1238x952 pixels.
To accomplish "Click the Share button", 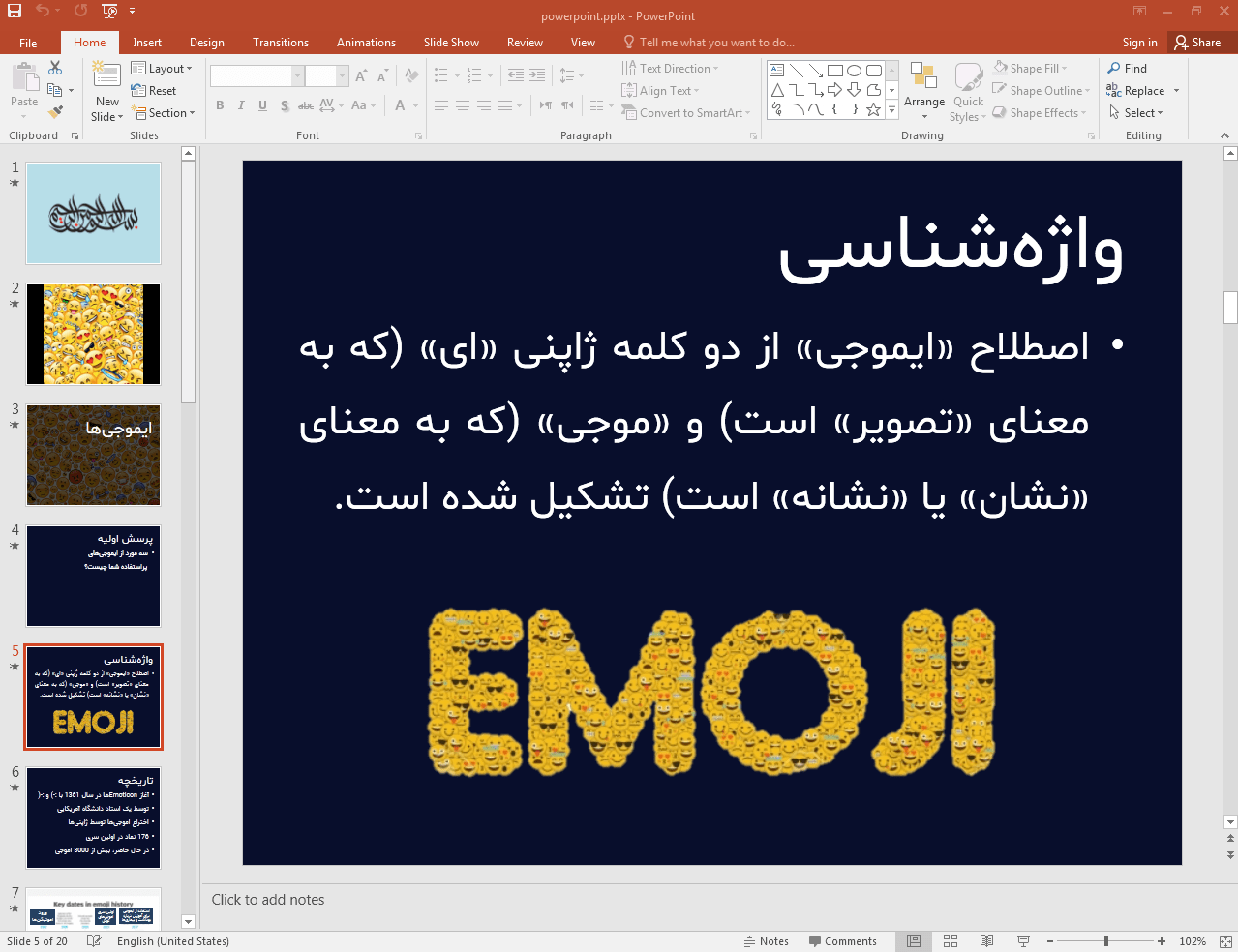I will click(x=1198, y=43).
